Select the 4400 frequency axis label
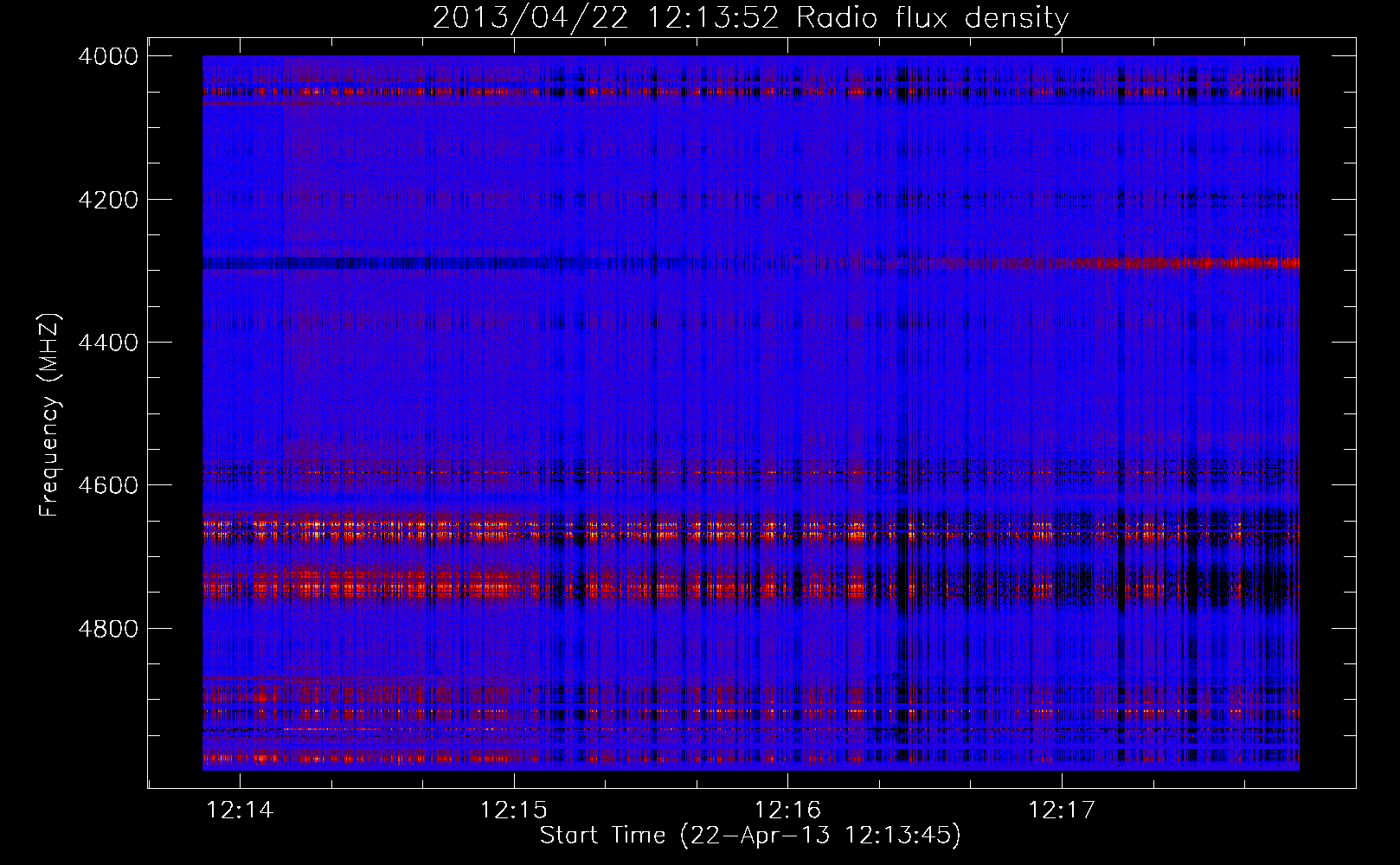Viewport: 1400px width, 865px height. point(108,343)
